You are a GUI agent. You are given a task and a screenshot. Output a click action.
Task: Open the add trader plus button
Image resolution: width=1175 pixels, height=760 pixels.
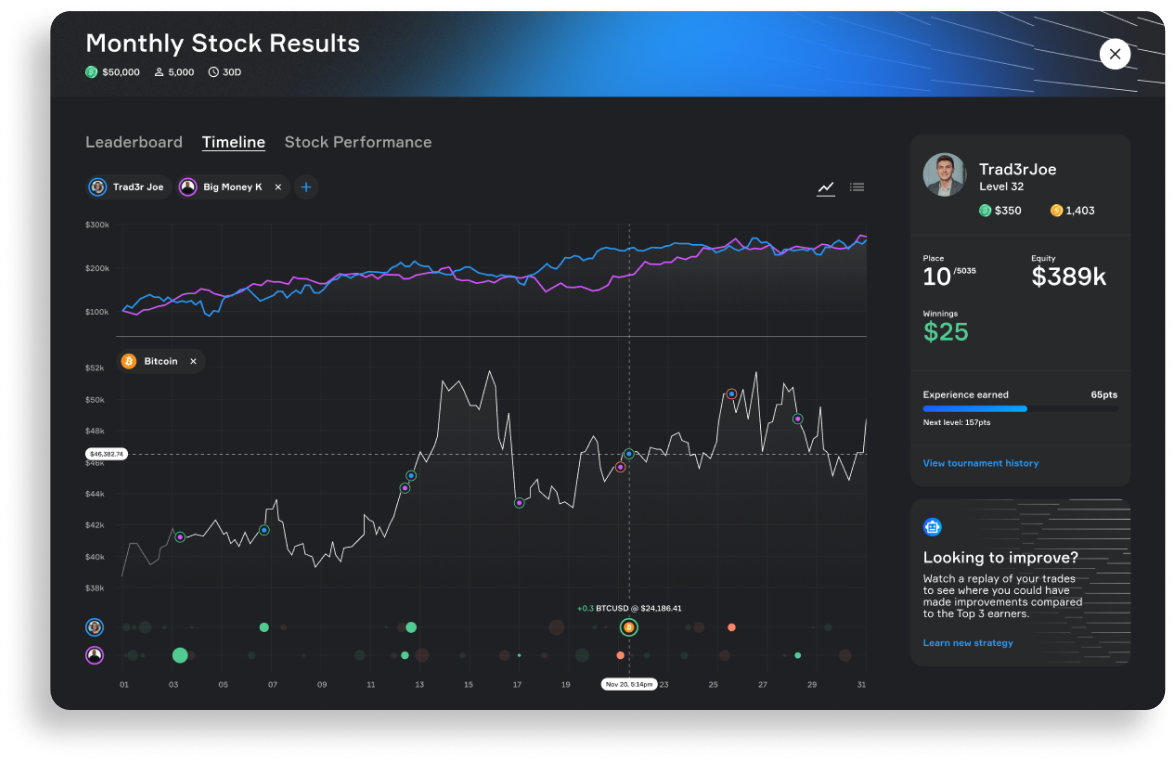[x=306, y=186]
